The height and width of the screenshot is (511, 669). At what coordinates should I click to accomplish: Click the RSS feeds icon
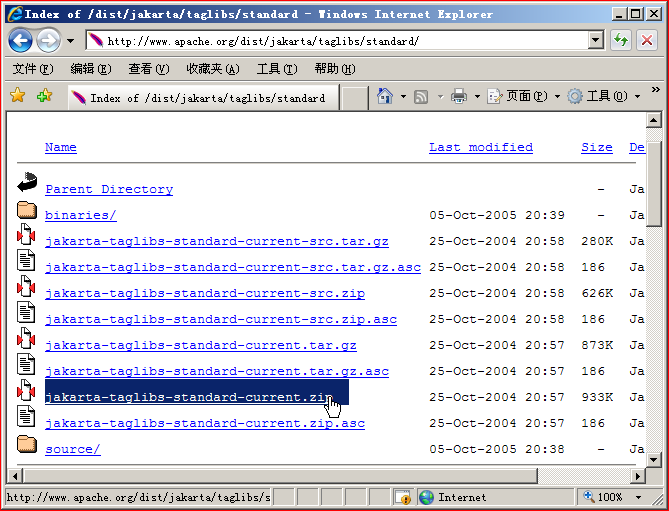click(421, 97)
